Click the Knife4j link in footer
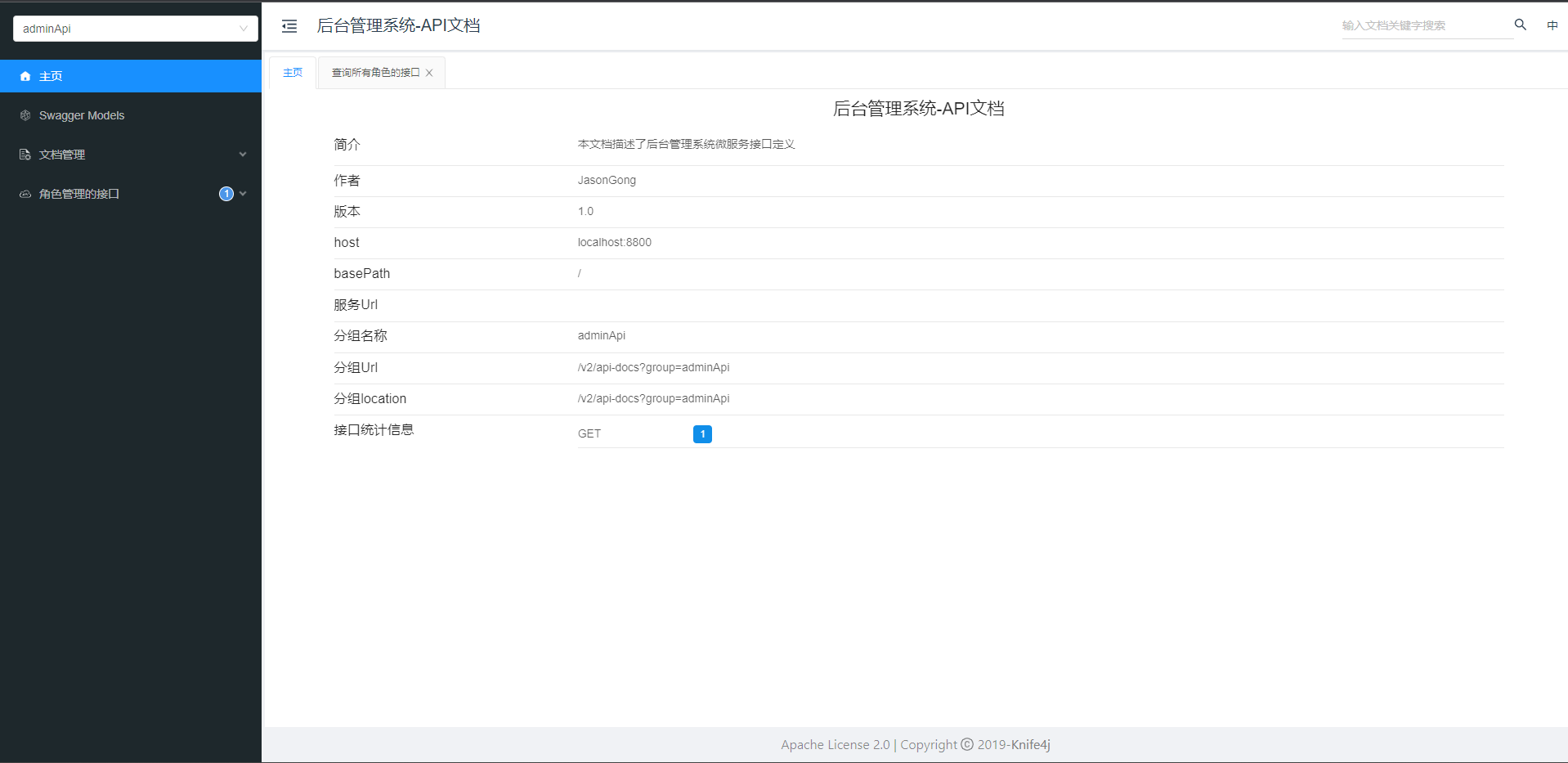Viewport: 1568px width, 763px height. (1030, 744)
